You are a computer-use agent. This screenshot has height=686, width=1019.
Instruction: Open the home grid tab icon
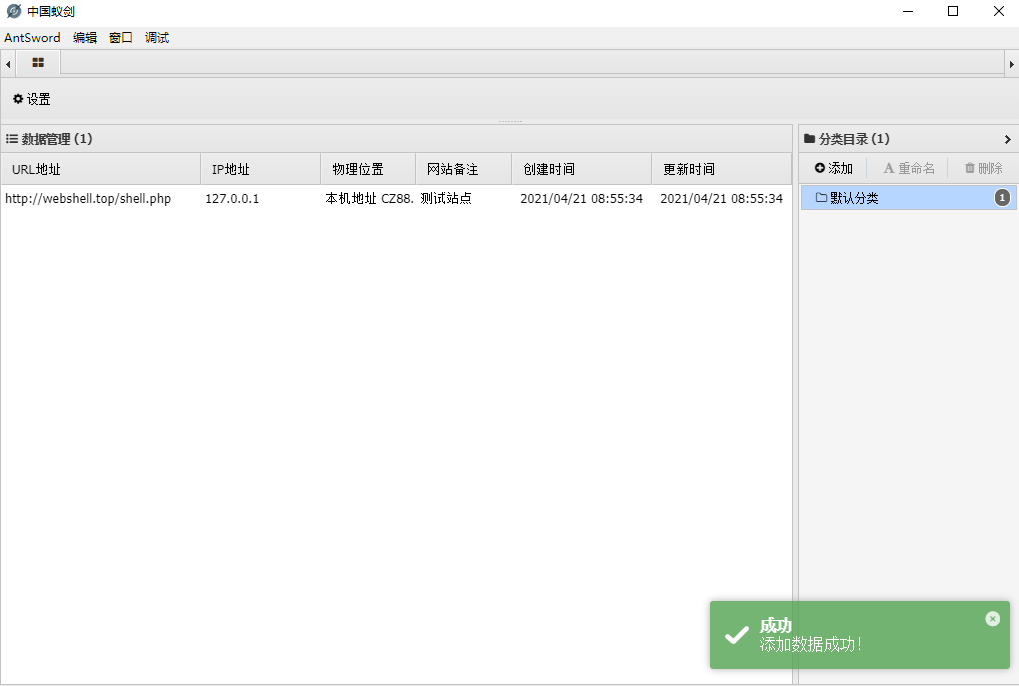(38, 63)
